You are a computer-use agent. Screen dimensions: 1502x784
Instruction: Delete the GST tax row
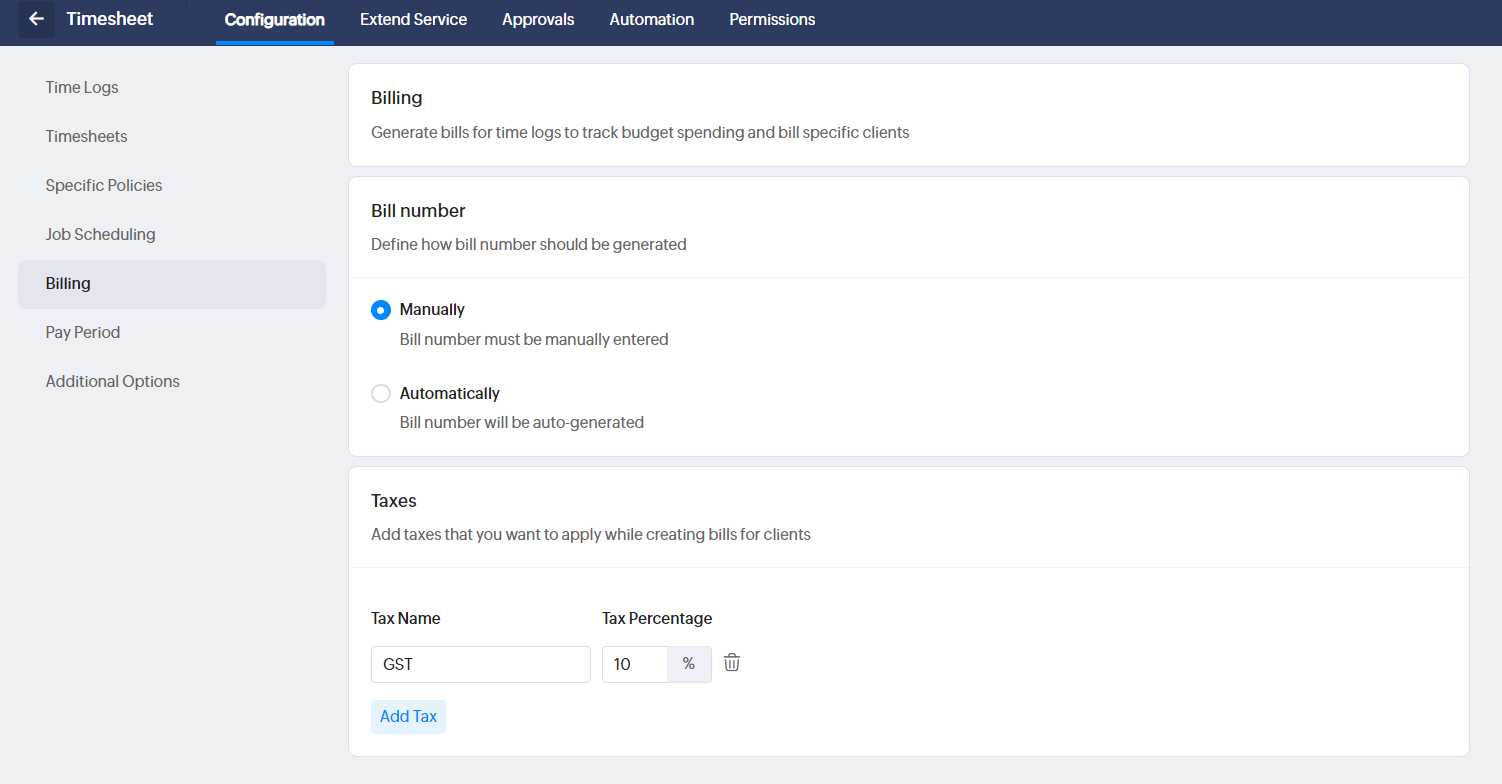[732, 663]
